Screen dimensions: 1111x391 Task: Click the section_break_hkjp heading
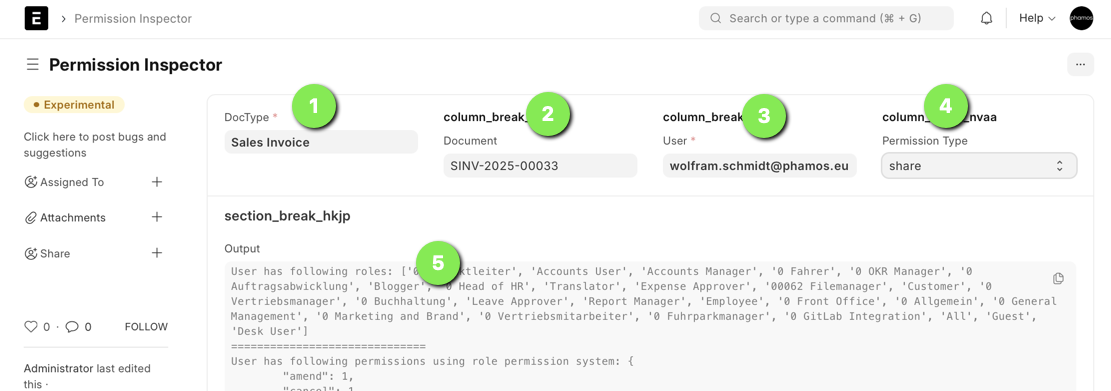tap(287, 216)
